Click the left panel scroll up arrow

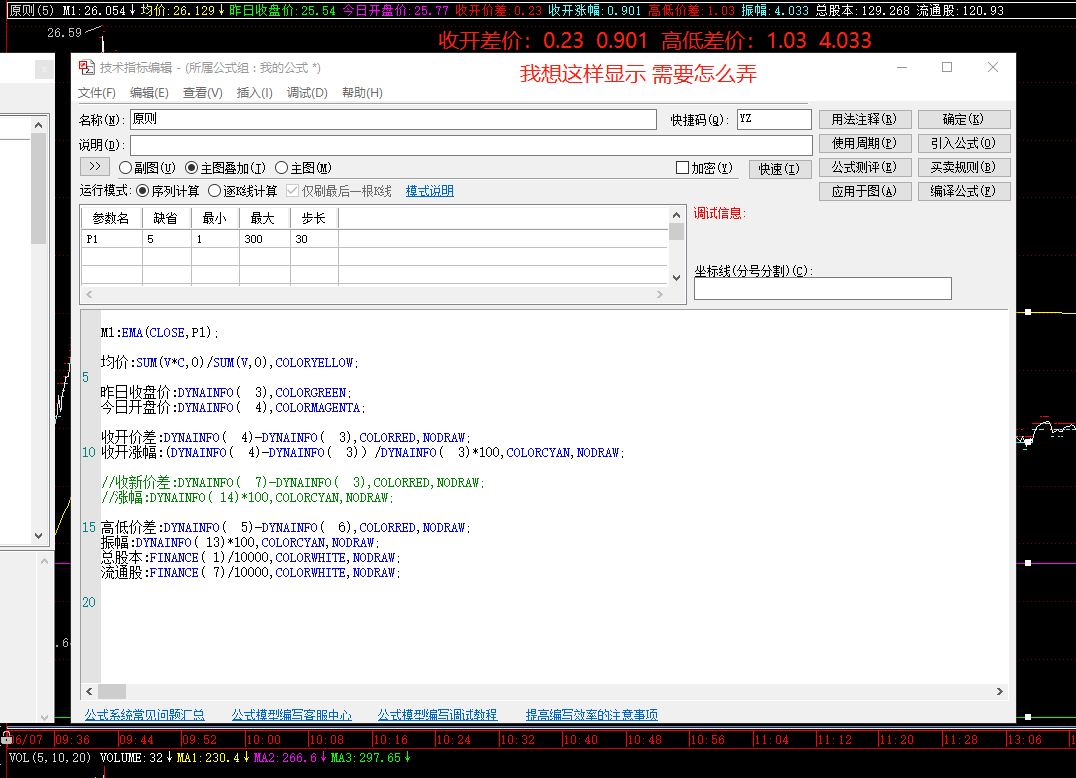click(38, 125)
